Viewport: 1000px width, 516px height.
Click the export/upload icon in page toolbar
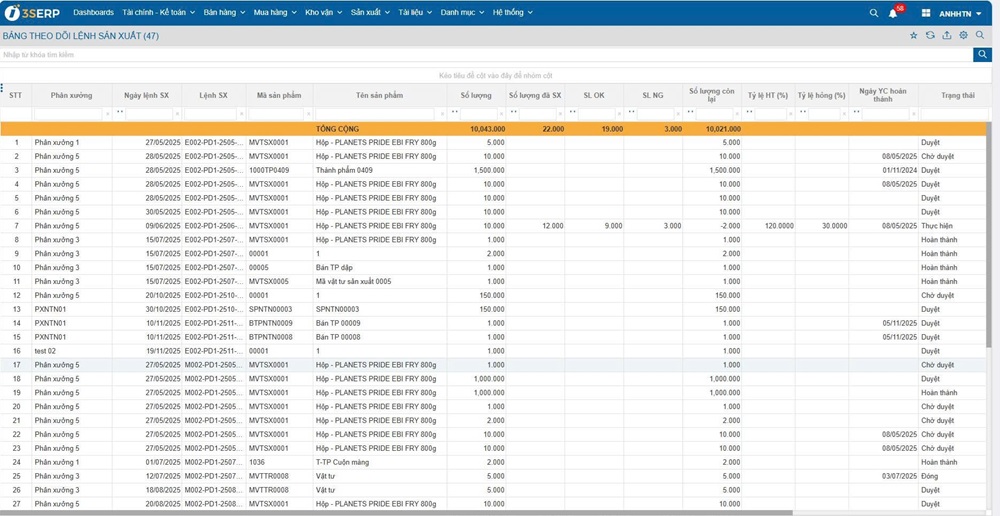pos(947,35)
